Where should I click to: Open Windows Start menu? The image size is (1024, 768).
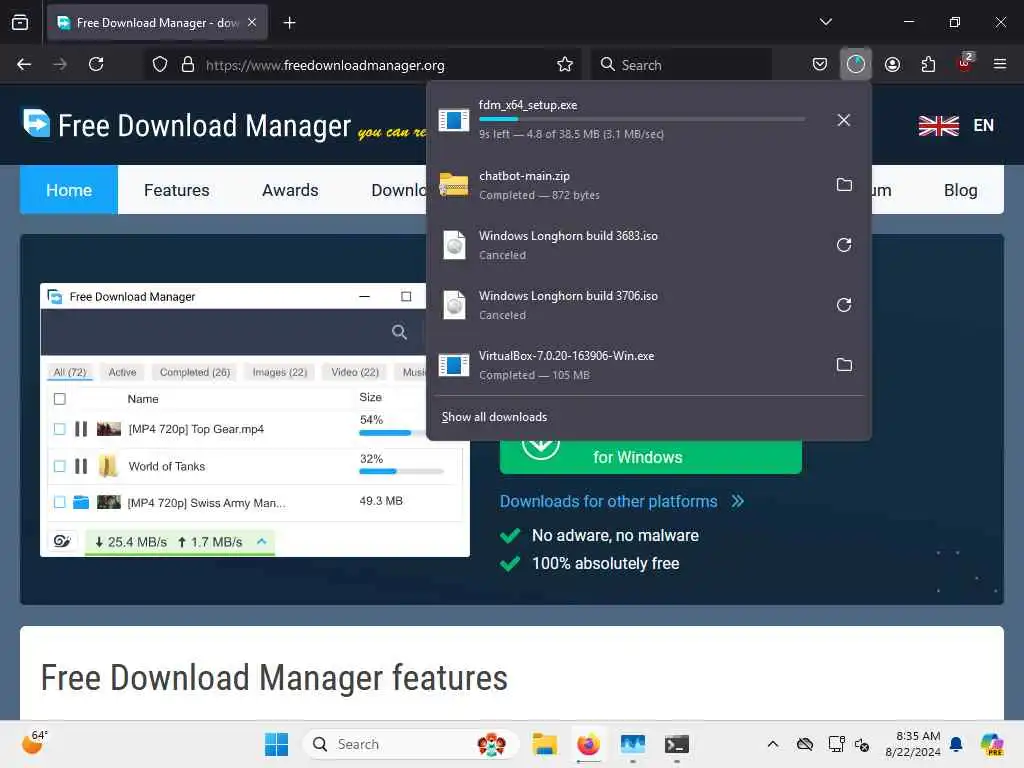[276, 744]
